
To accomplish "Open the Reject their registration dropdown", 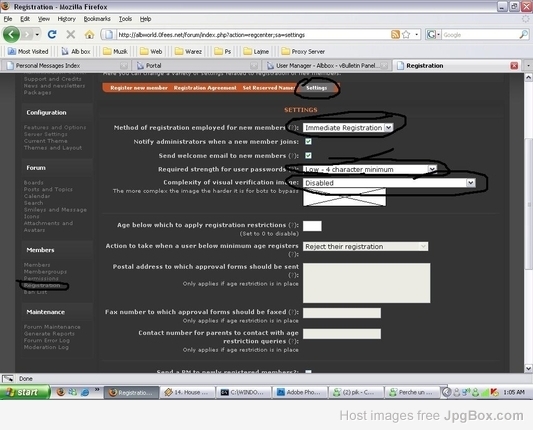I will [x=365, y=246].
